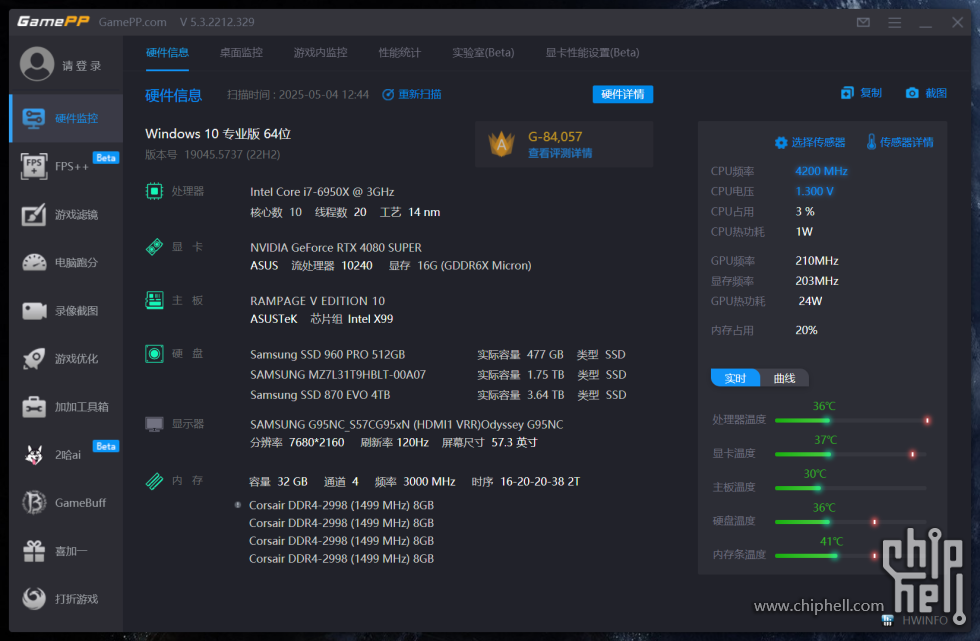980x641 pixels.
Task: Click SAMSUNG MZ7L31T9HBLT-00A07 row
Action: tap(438, 375)
